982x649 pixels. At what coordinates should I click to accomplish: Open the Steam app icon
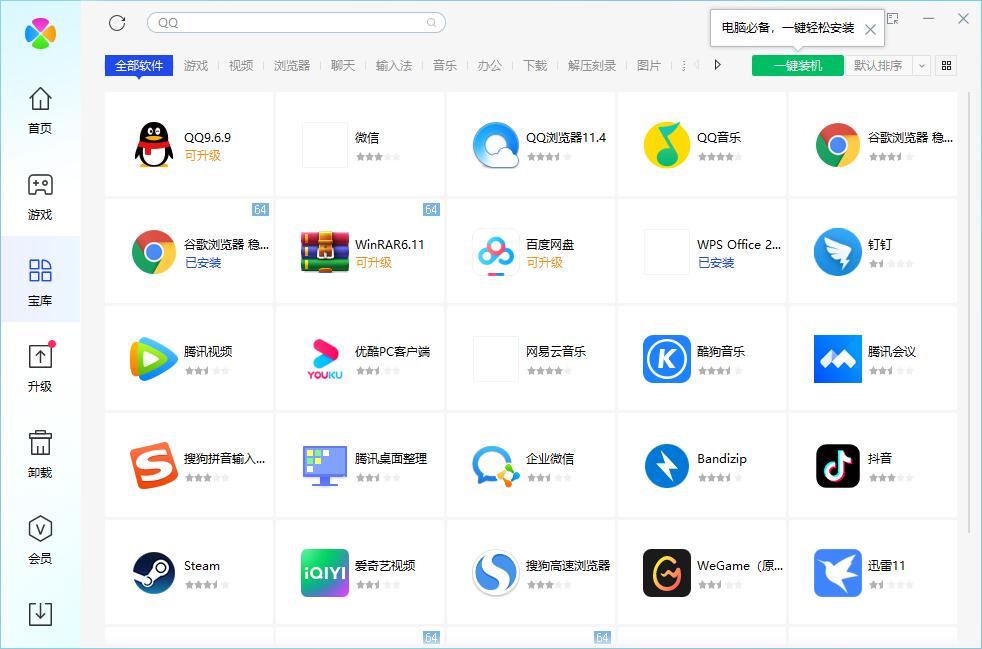click(153, 573)
